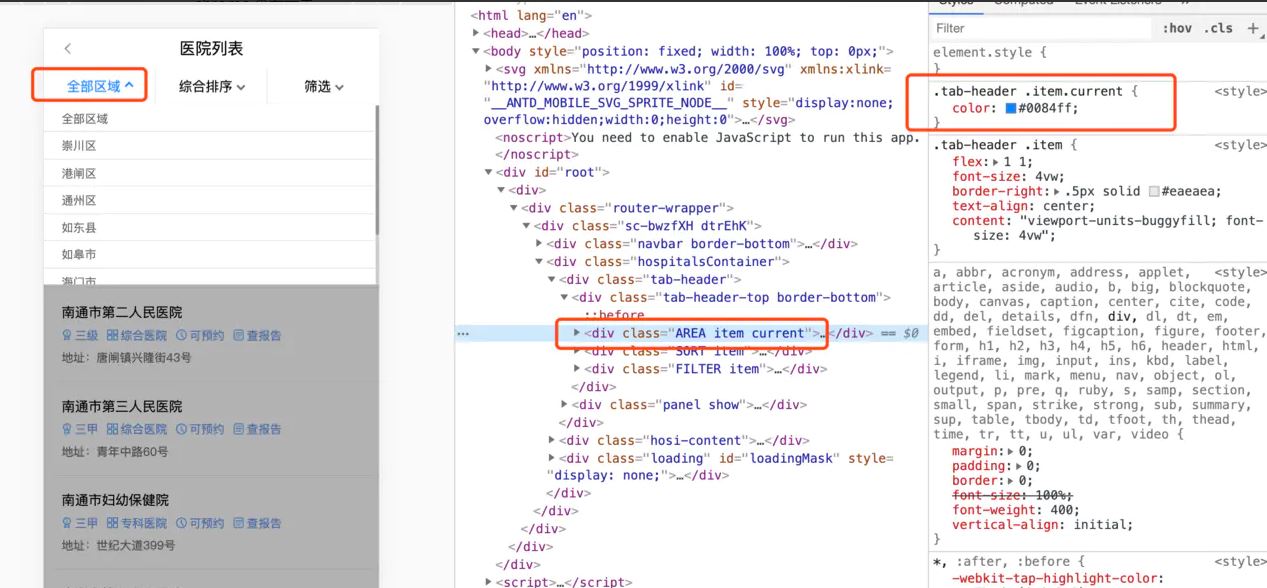Expand the head element node
This screenshot has width=1267, height=588.
476,33
